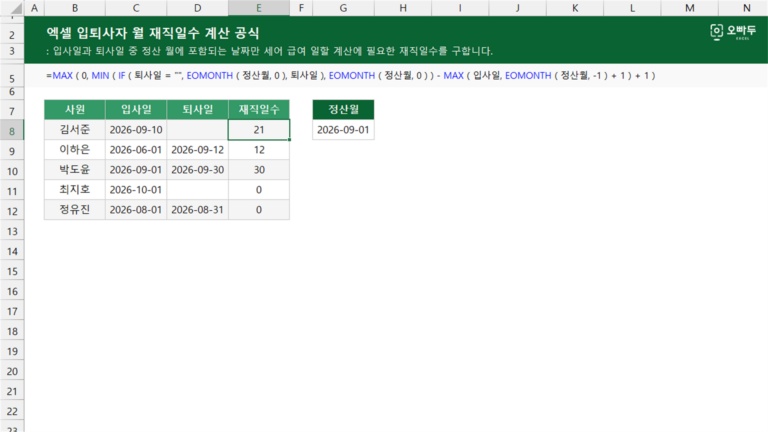Select row 16 header

pyautogui.click(x=12, y=291)
